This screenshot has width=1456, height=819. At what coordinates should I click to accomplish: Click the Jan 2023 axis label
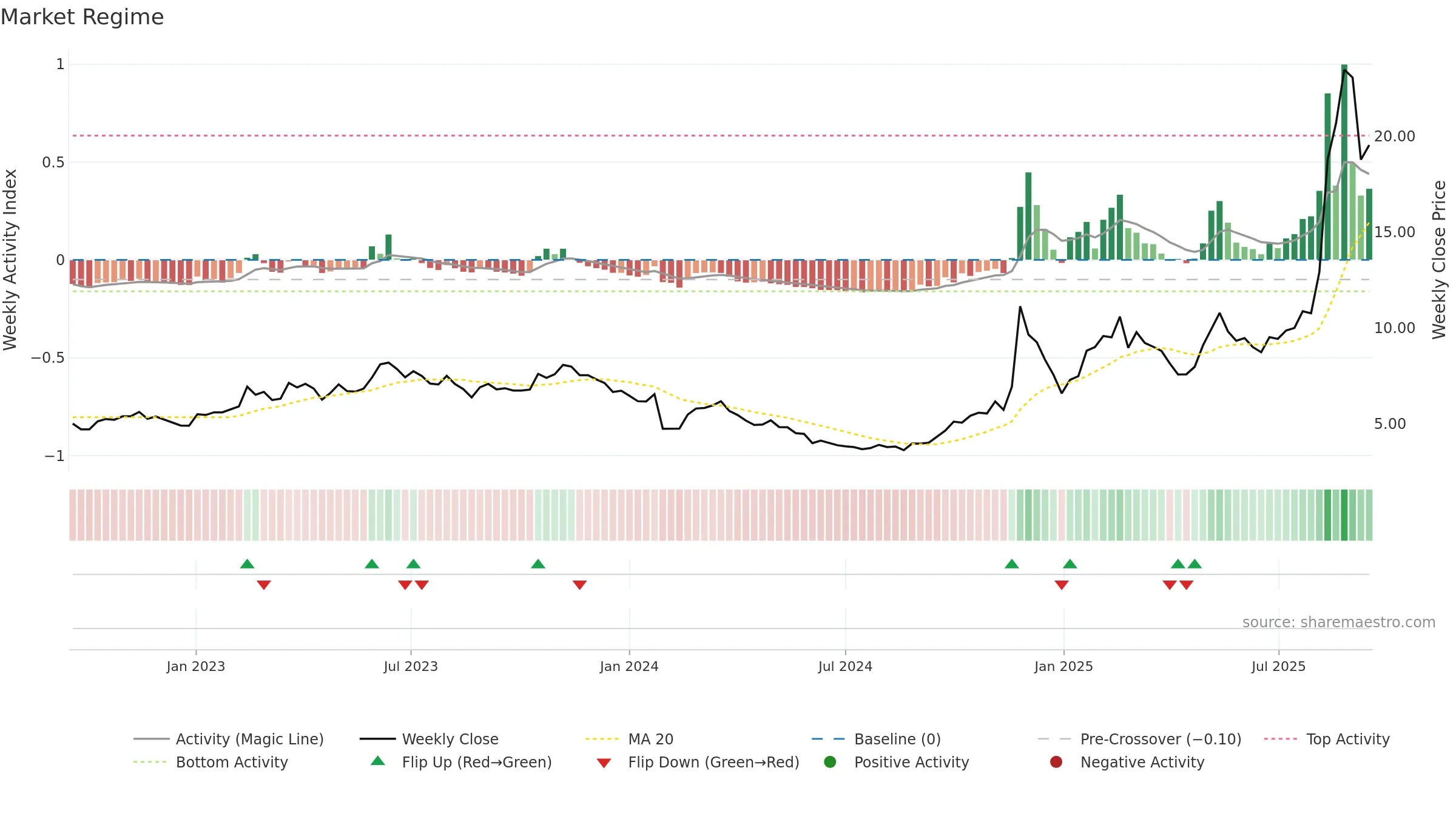pos(195,667)
